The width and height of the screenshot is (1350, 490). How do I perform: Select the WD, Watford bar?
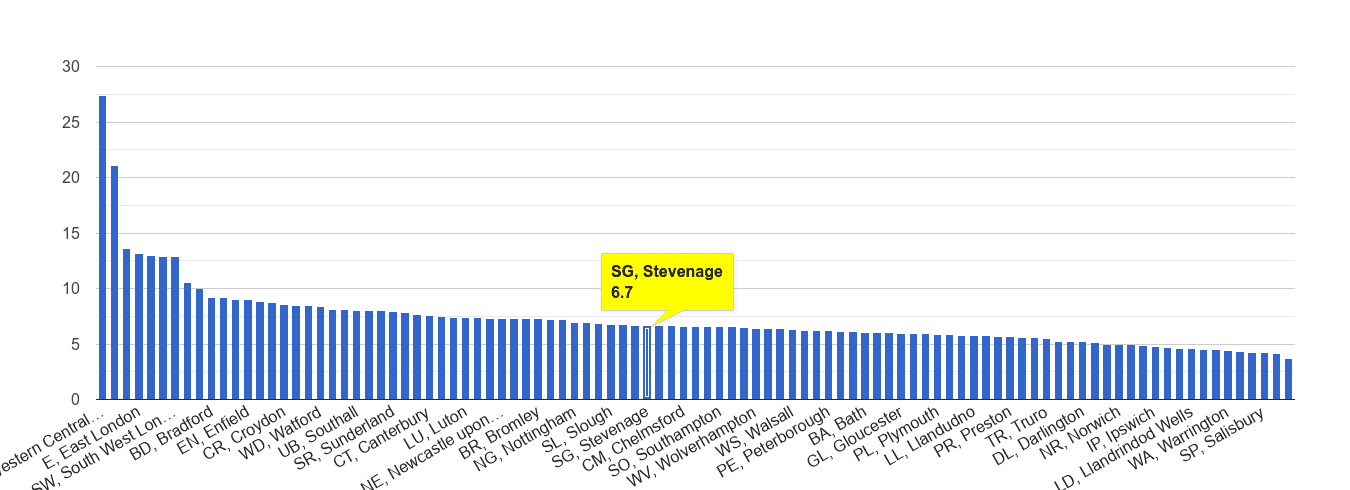[320, 354]
